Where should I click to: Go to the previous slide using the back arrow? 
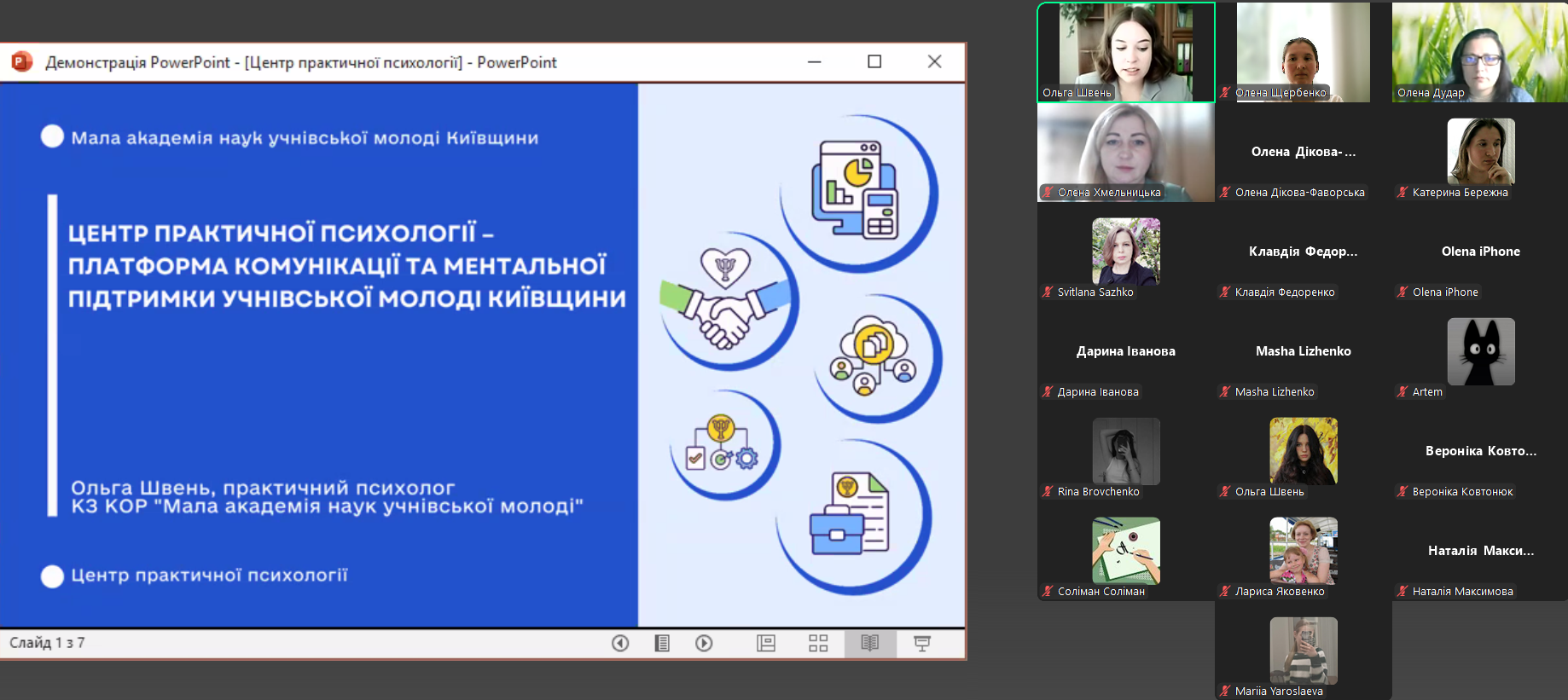pos(620,643)
